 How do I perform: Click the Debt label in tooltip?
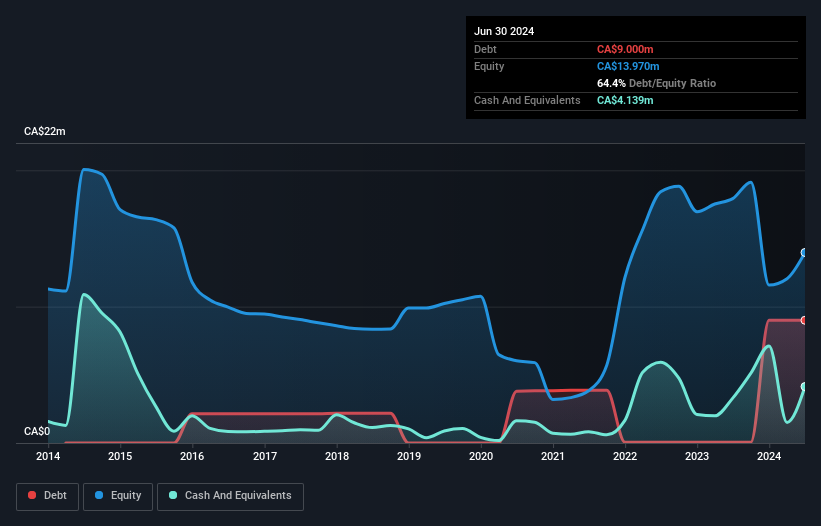(x=485, y=49)
